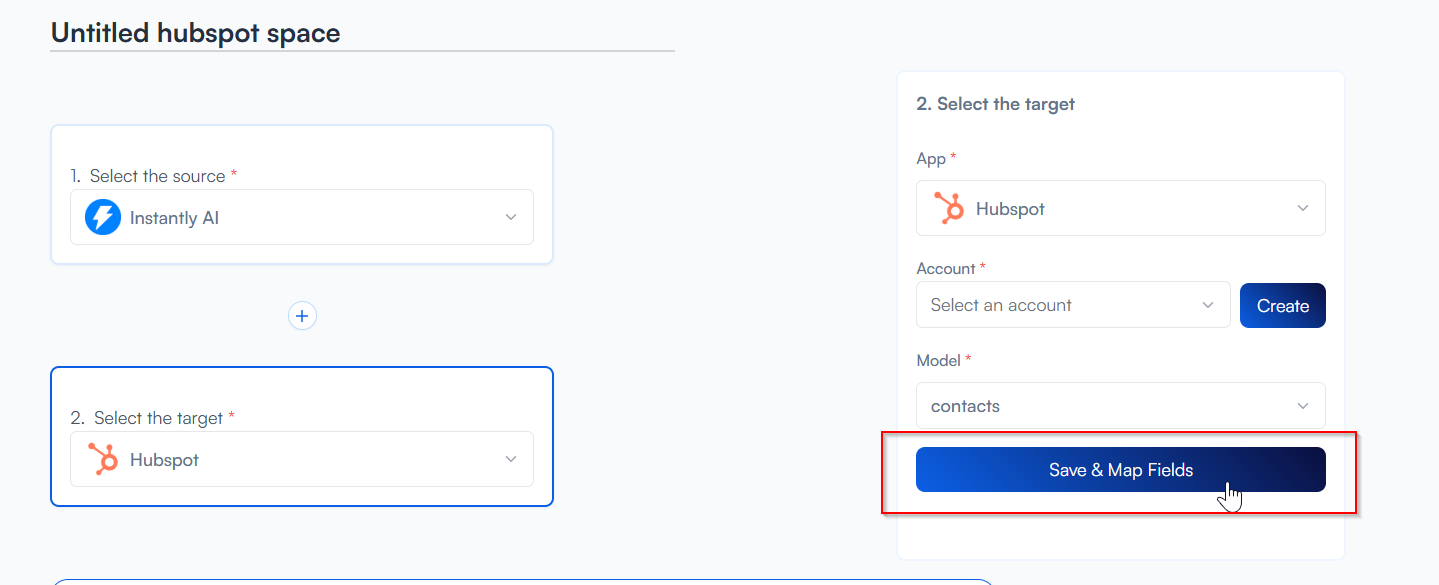Click the Hubspot logo in the target card
This screenshot has width=1439, height=585.
click(x=103, y=459)
